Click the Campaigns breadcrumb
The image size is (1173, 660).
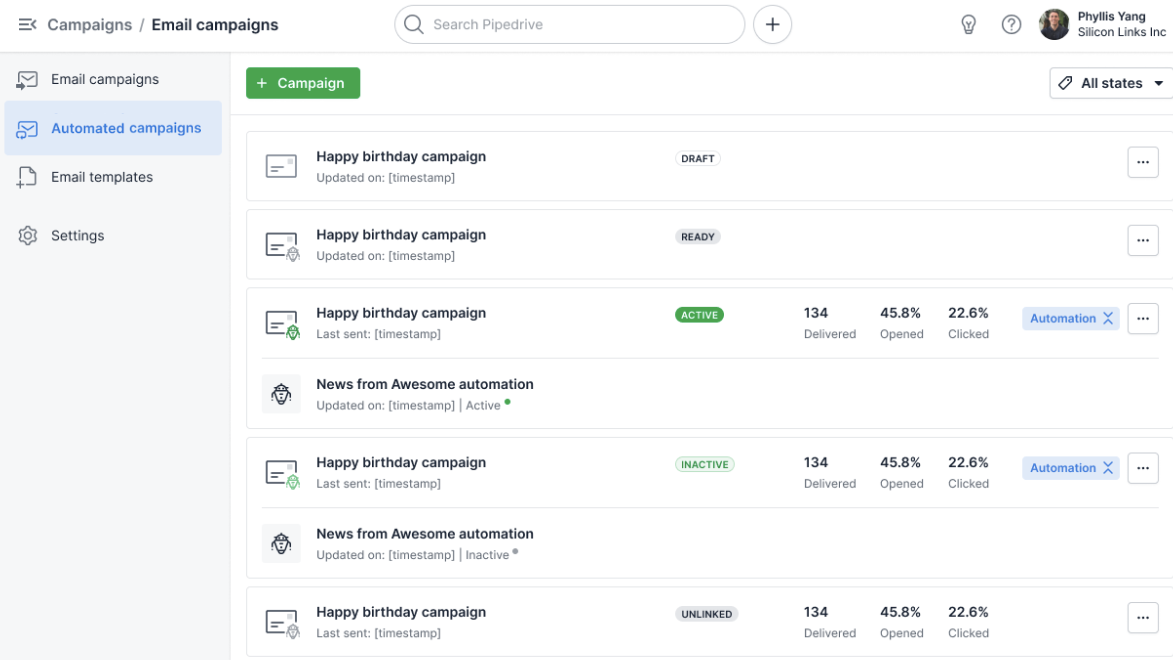pyautogui.click(x=90, y=25)
